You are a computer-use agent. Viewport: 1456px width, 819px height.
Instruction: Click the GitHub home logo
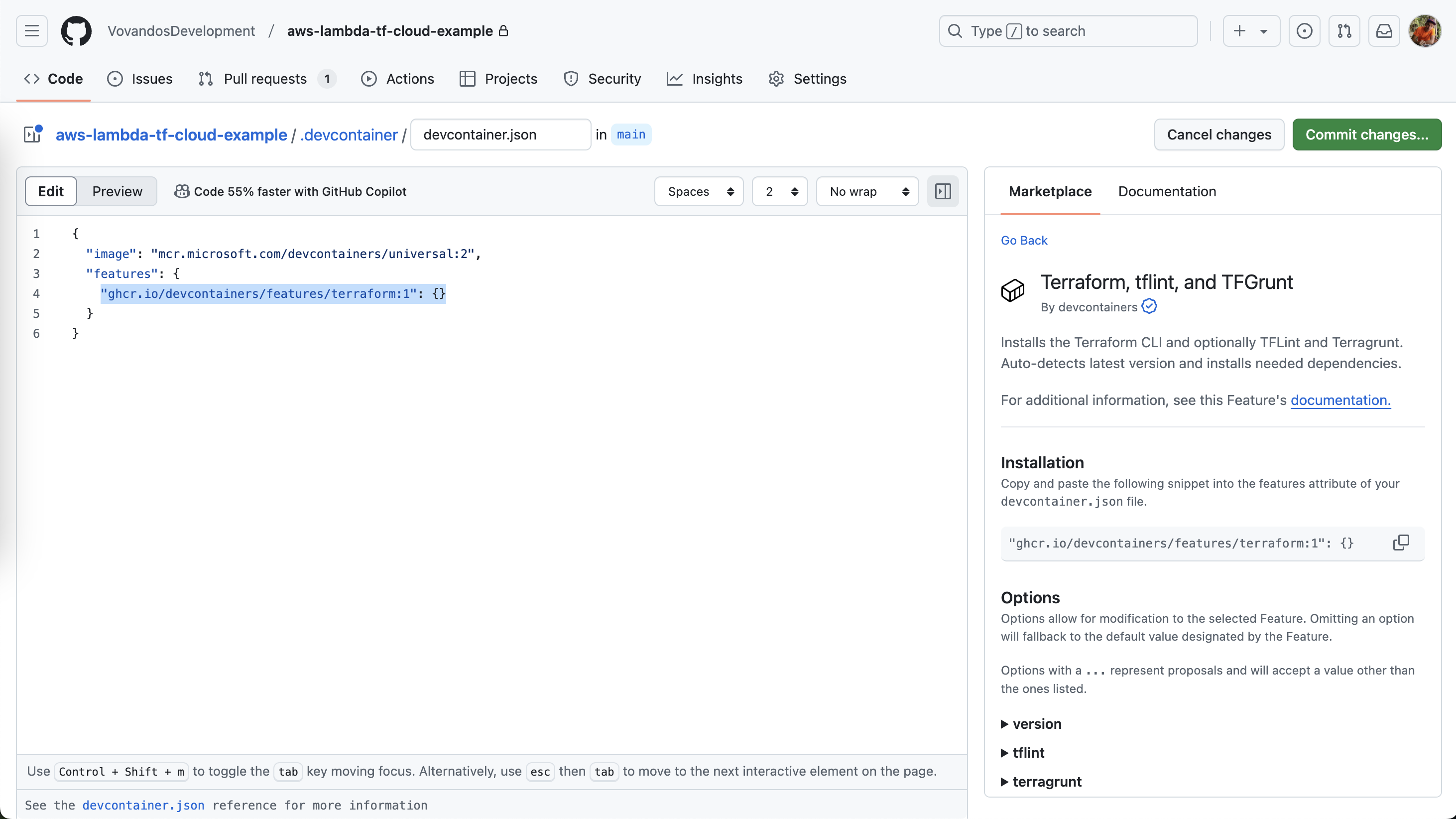76,30
